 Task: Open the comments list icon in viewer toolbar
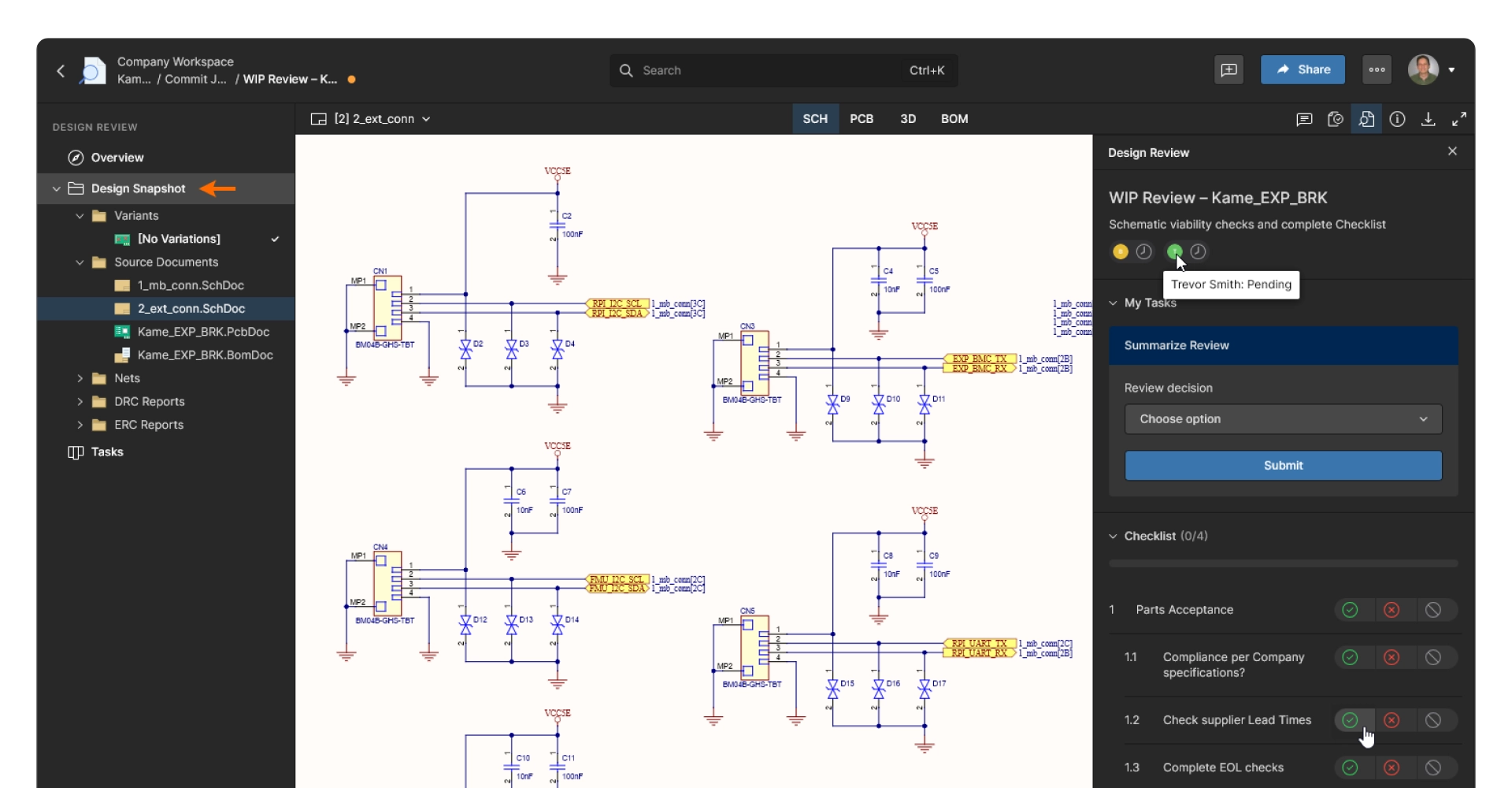click(x=1304, y=119)
